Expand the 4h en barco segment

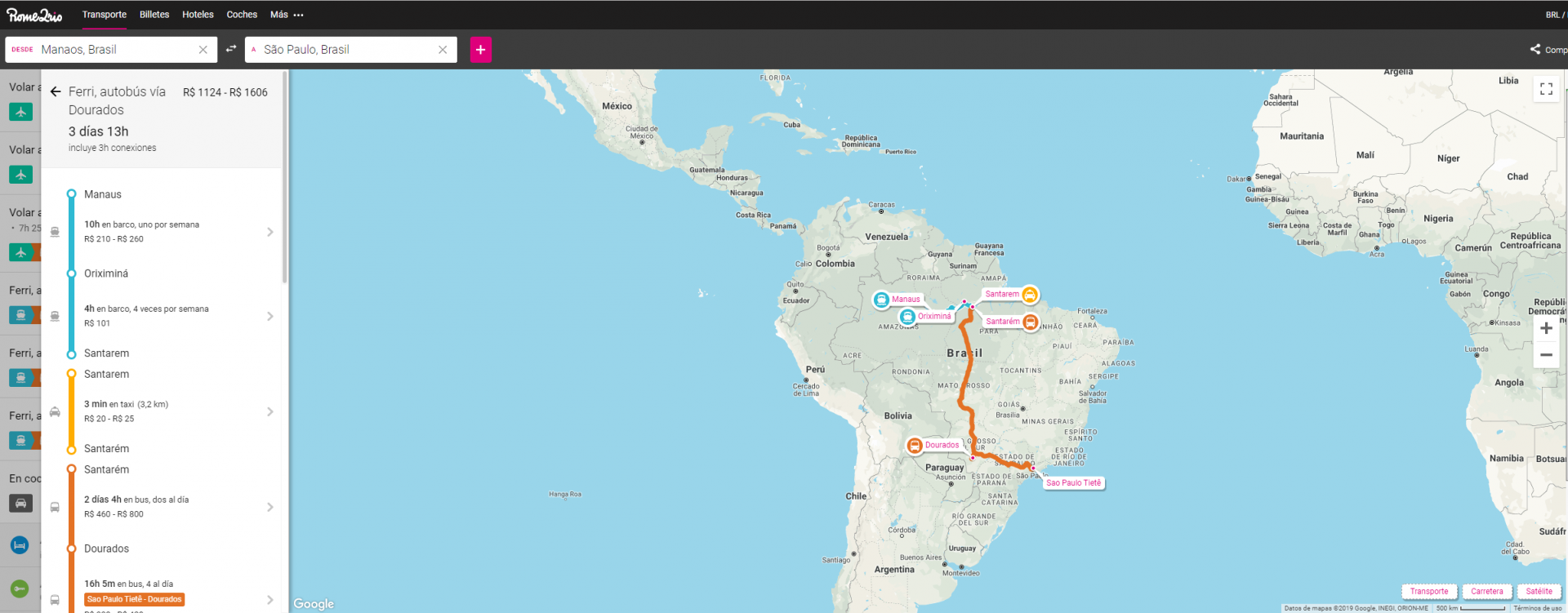point(163,316)
